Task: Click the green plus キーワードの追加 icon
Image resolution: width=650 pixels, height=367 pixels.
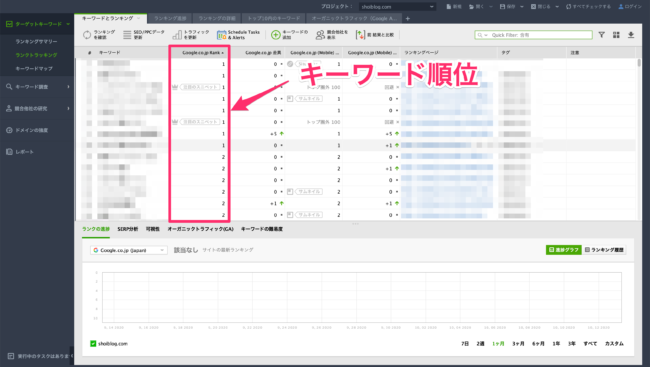Action: [x=276, y=35]
